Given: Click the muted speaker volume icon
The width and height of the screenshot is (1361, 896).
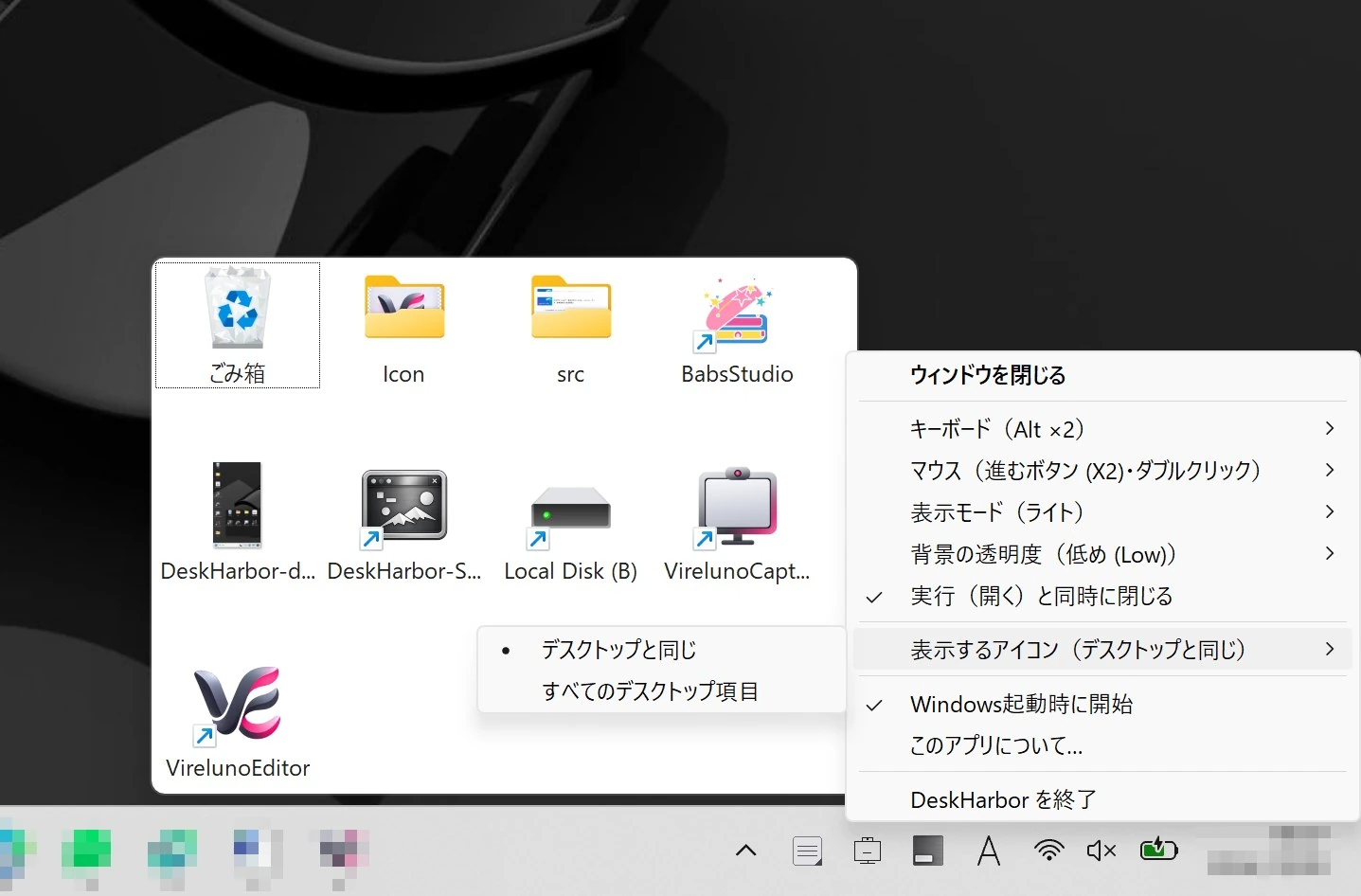Looking at the screenshot, I should tap(1101, 851).
